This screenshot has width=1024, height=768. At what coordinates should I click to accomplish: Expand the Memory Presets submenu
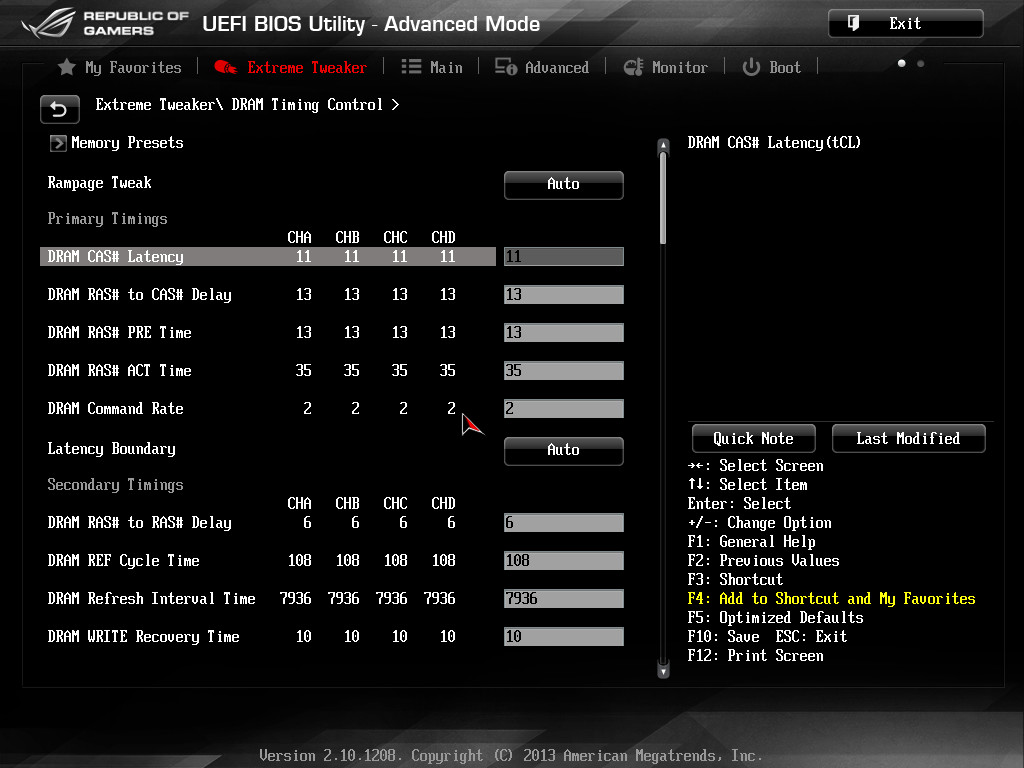(58, 143)
